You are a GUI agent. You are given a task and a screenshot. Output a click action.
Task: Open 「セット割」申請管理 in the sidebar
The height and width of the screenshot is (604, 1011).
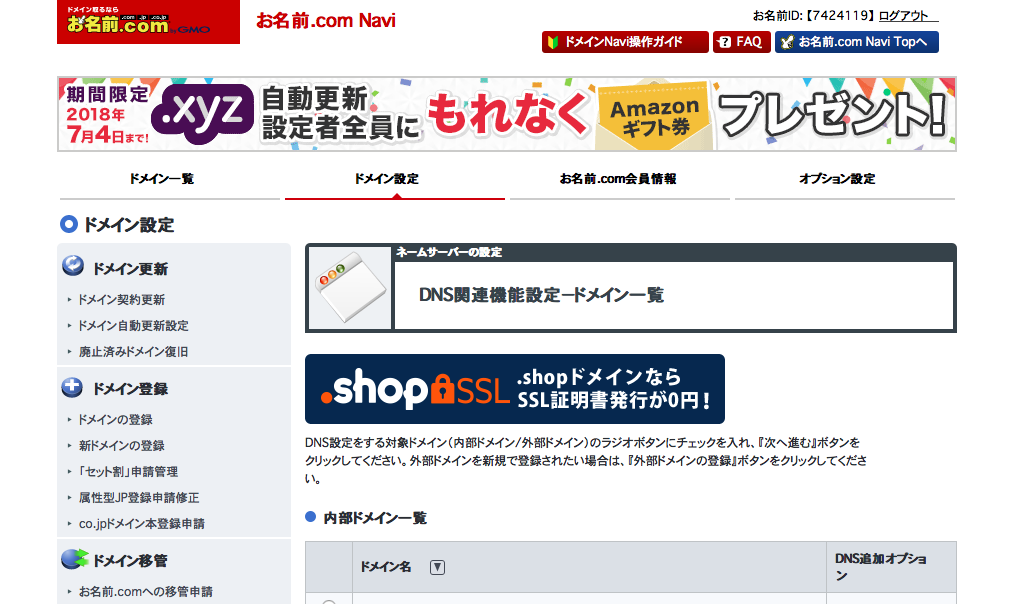(x=128, y=472)
